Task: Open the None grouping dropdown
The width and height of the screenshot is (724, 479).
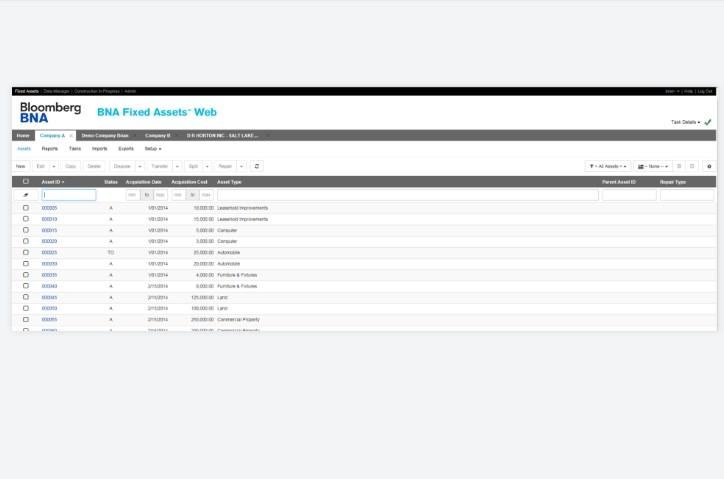Action: [653, 166]
